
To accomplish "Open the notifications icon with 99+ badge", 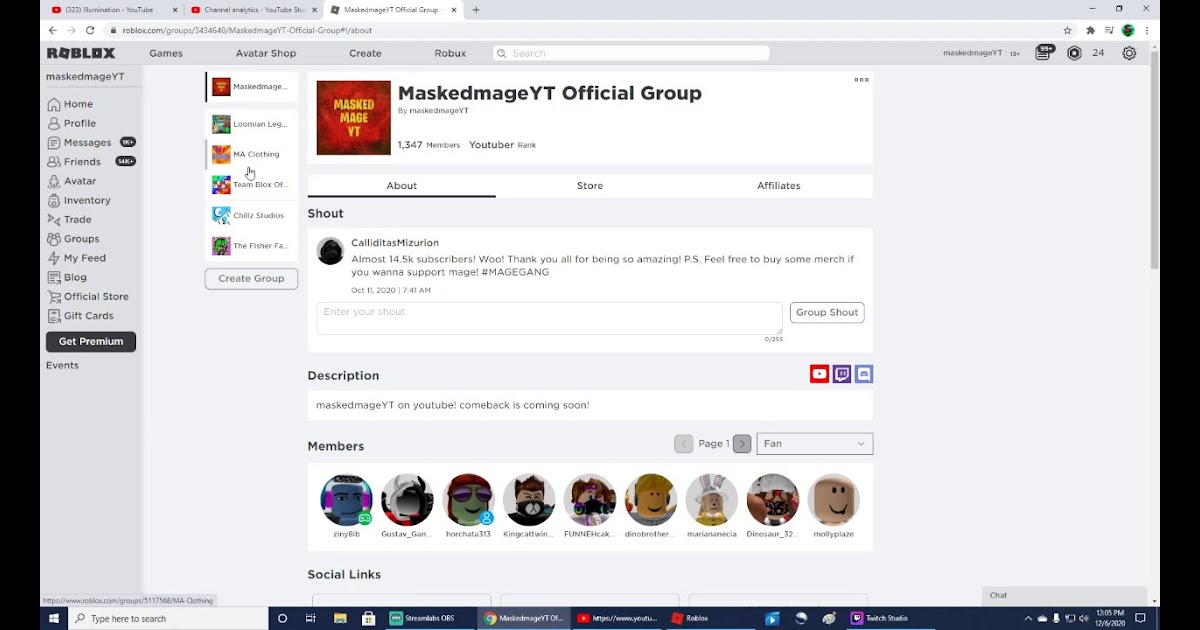I will (1044, 53).
